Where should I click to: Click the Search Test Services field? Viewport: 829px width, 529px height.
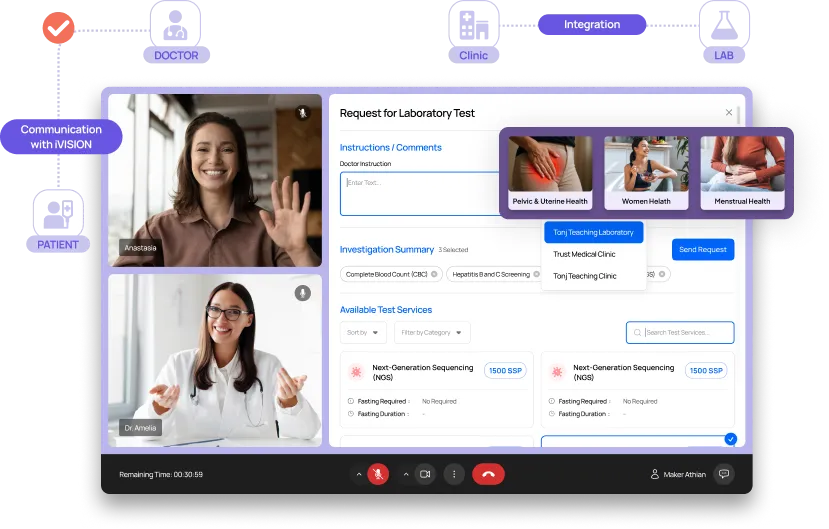[680, 332]
